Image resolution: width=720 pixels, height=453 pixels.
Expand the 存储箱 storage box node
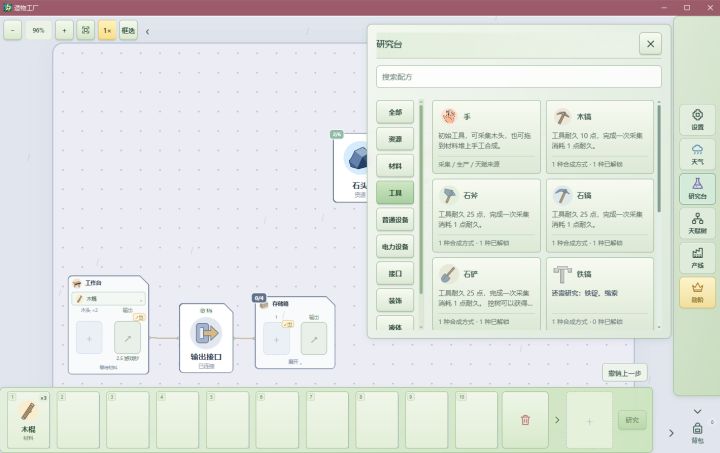(294, 362)
